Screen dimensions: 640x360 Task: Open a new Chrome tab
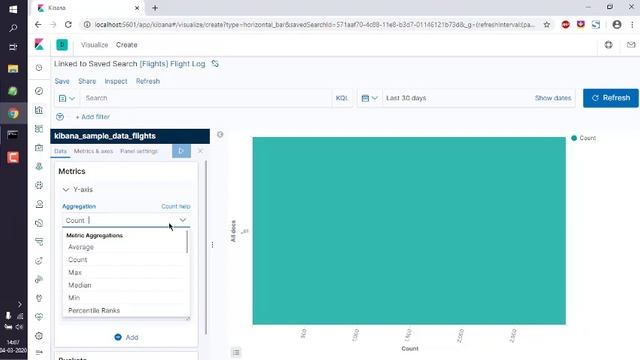tap(155, 8)
